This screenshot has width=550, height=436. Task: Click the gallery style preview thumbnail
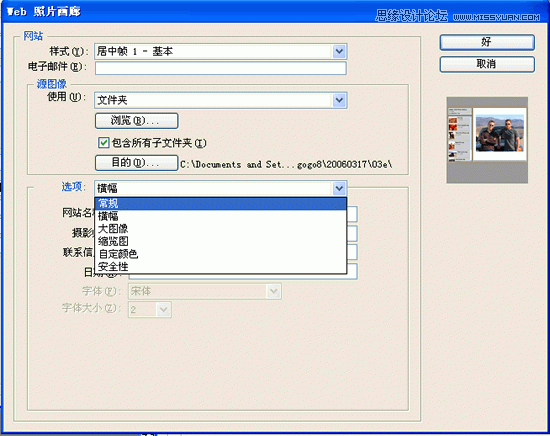point(487,140)
